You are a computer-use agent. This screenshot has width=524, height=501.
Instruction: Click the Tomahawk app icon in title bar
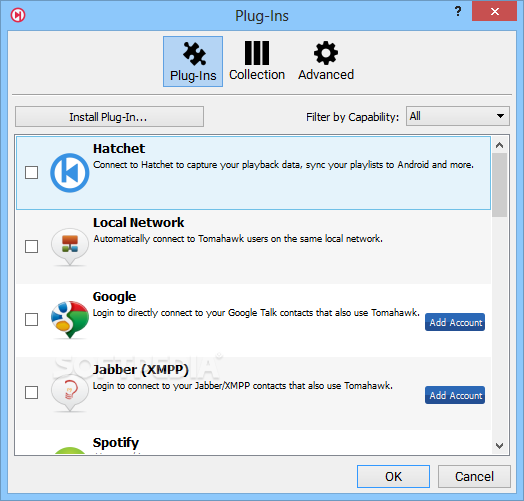(18, 15)
